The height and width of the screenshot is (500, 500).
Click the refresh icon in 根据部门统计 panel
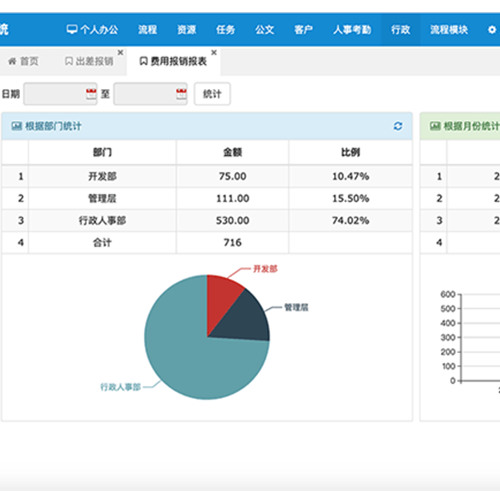[398, 126]
